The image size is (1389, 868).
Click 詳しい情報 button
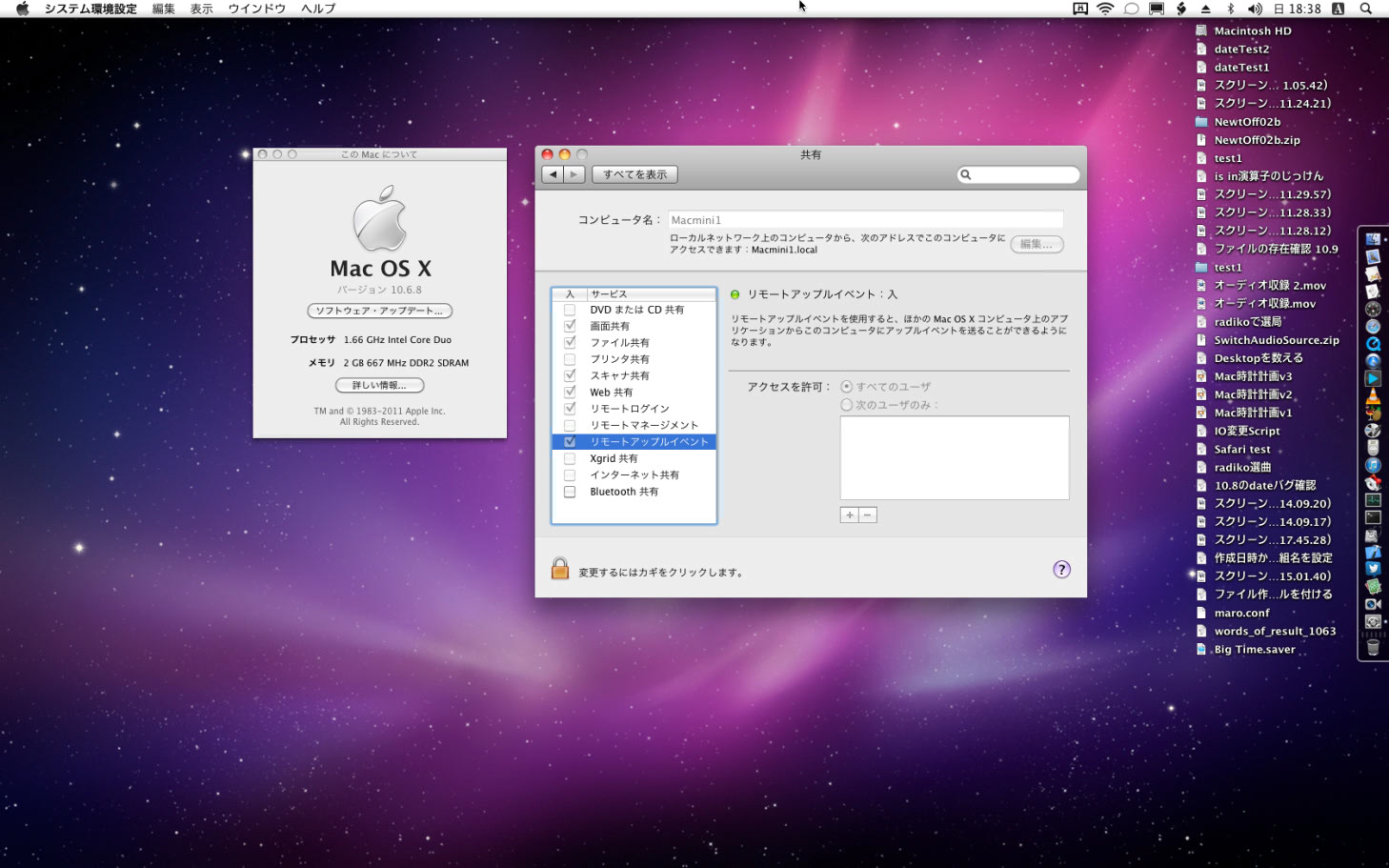click(379, 385)
